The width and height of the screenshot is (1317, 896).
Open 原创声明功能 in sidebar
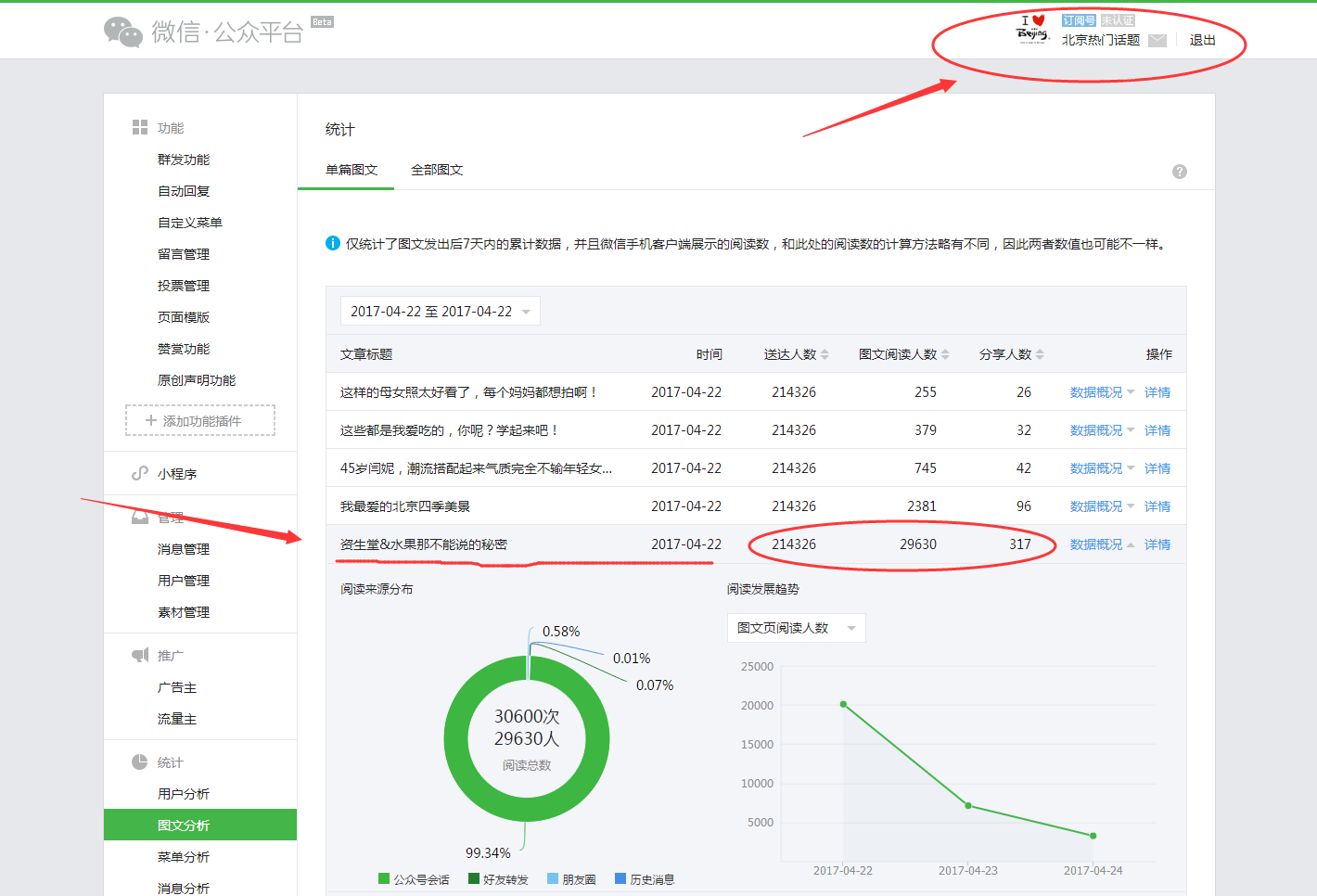(197, 380)
